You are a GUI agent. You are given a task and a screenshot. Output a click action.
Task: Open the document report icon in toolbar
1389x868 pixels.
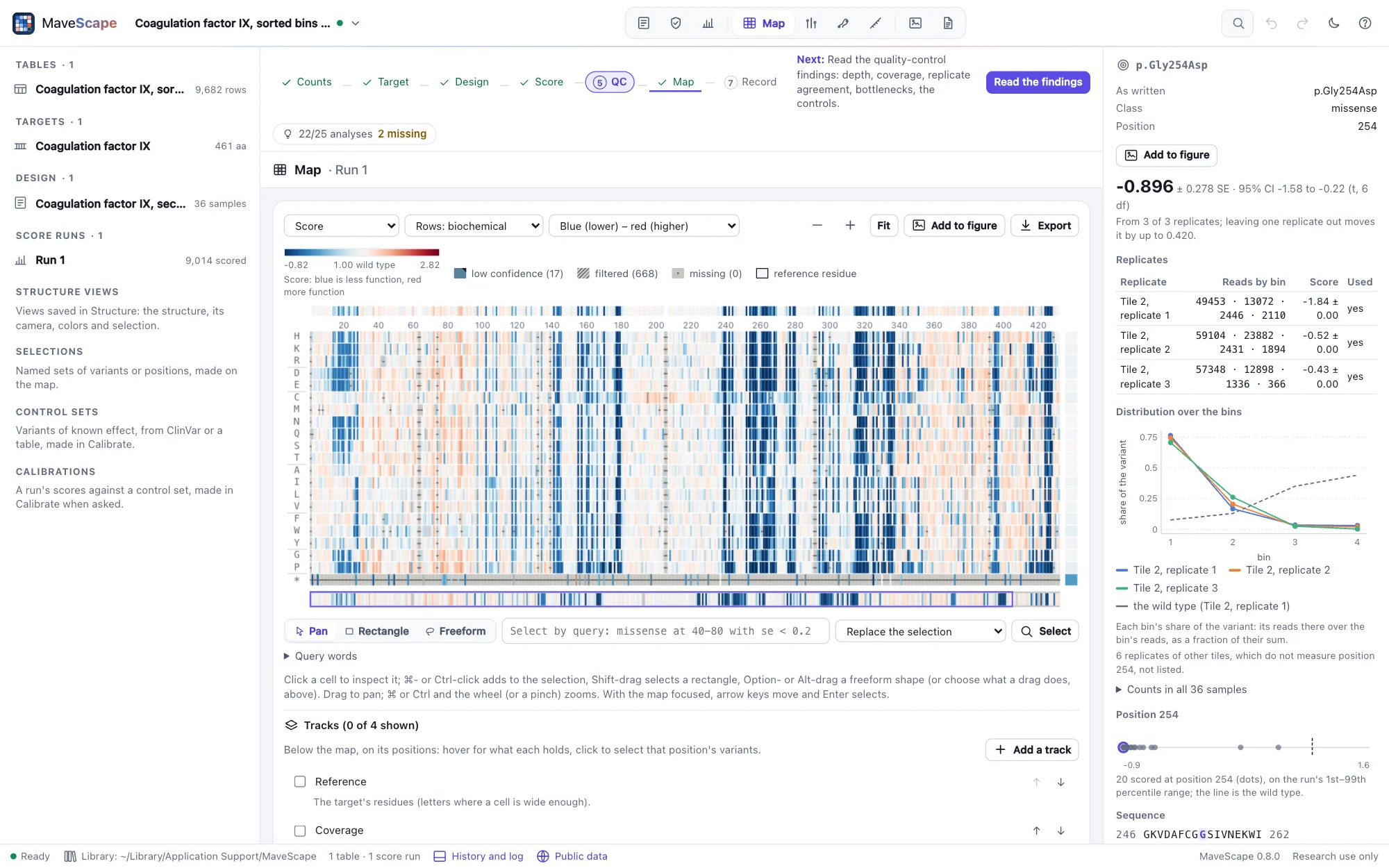point(948,24)
